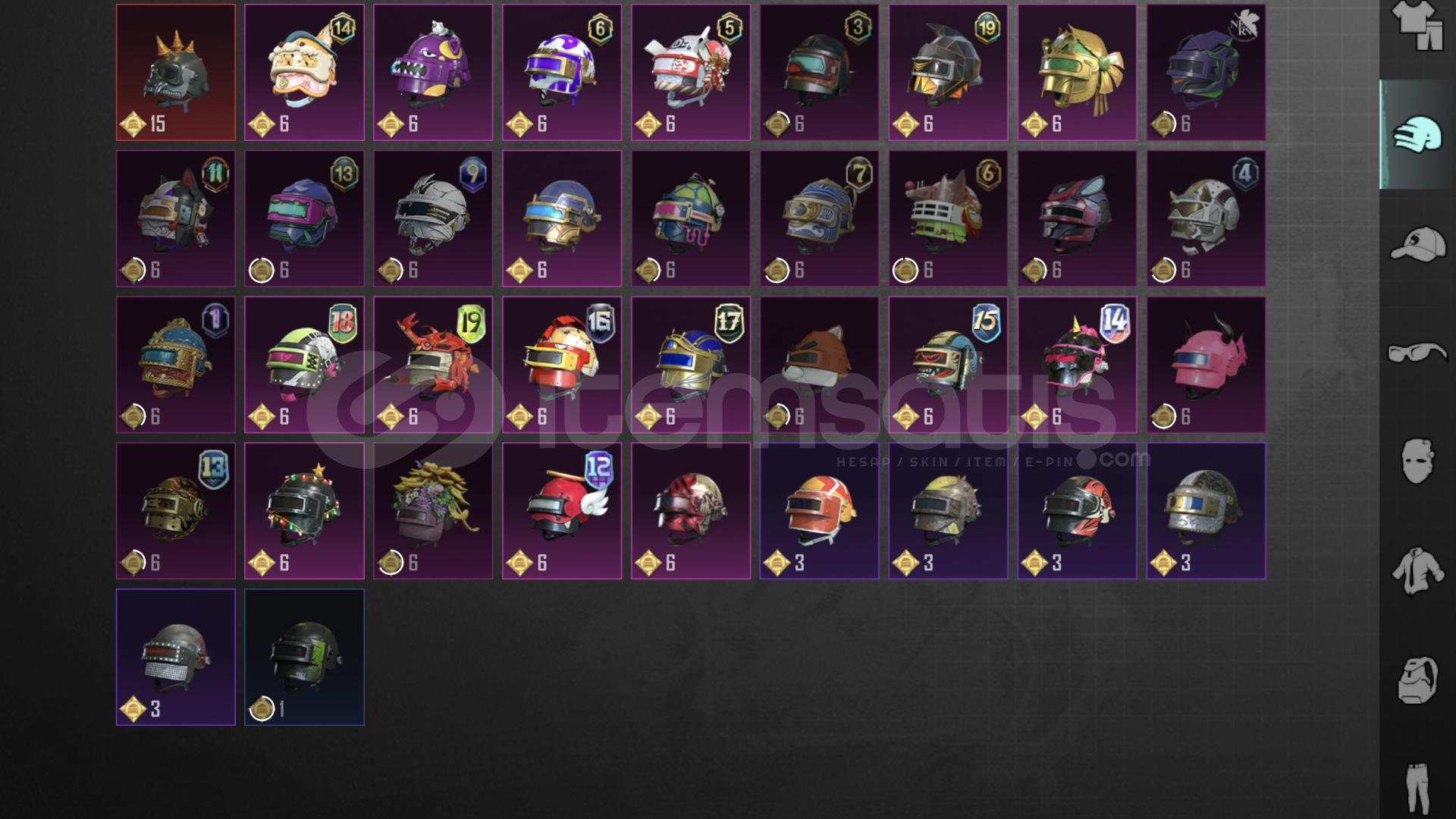Select the black green helmet costing 1
1456x819 pixels.
pos(304,657)
